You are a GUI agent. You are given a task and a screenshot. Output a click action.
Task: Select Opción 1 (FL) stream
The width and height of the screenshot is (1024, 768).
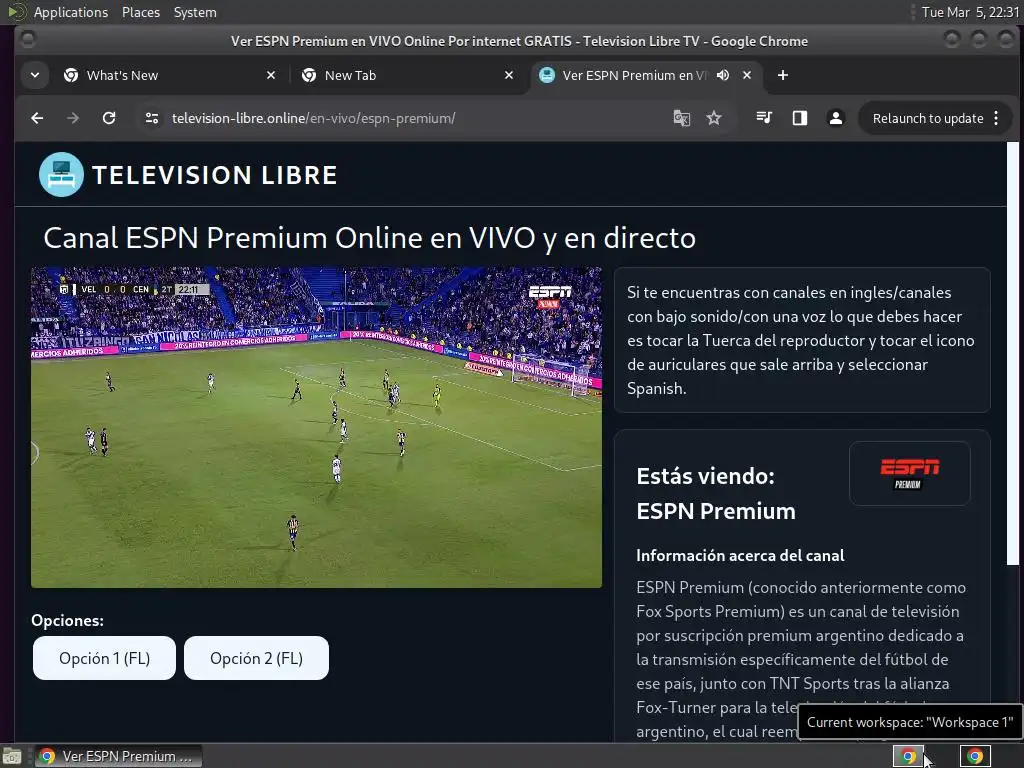[104, 658]
